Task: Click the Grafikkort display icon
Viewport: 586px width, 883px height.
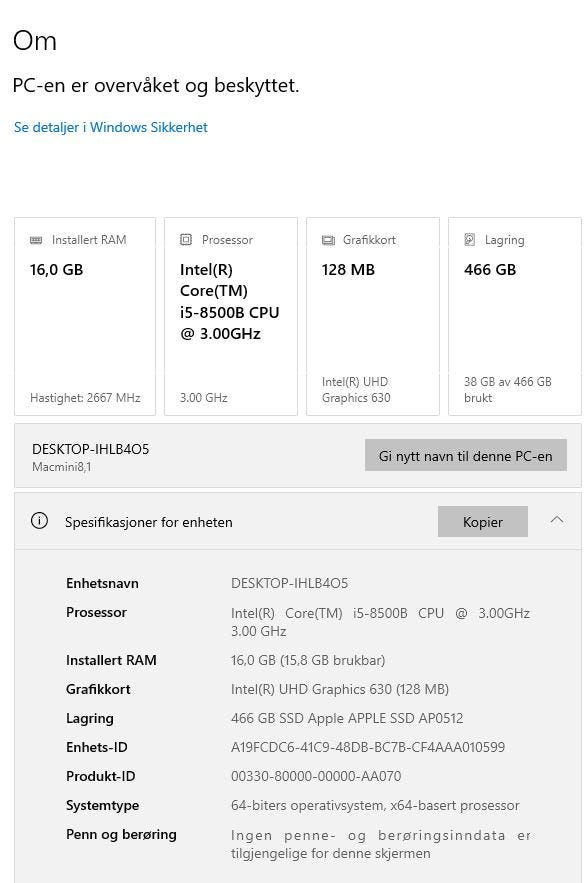Action: pos(328,240)
